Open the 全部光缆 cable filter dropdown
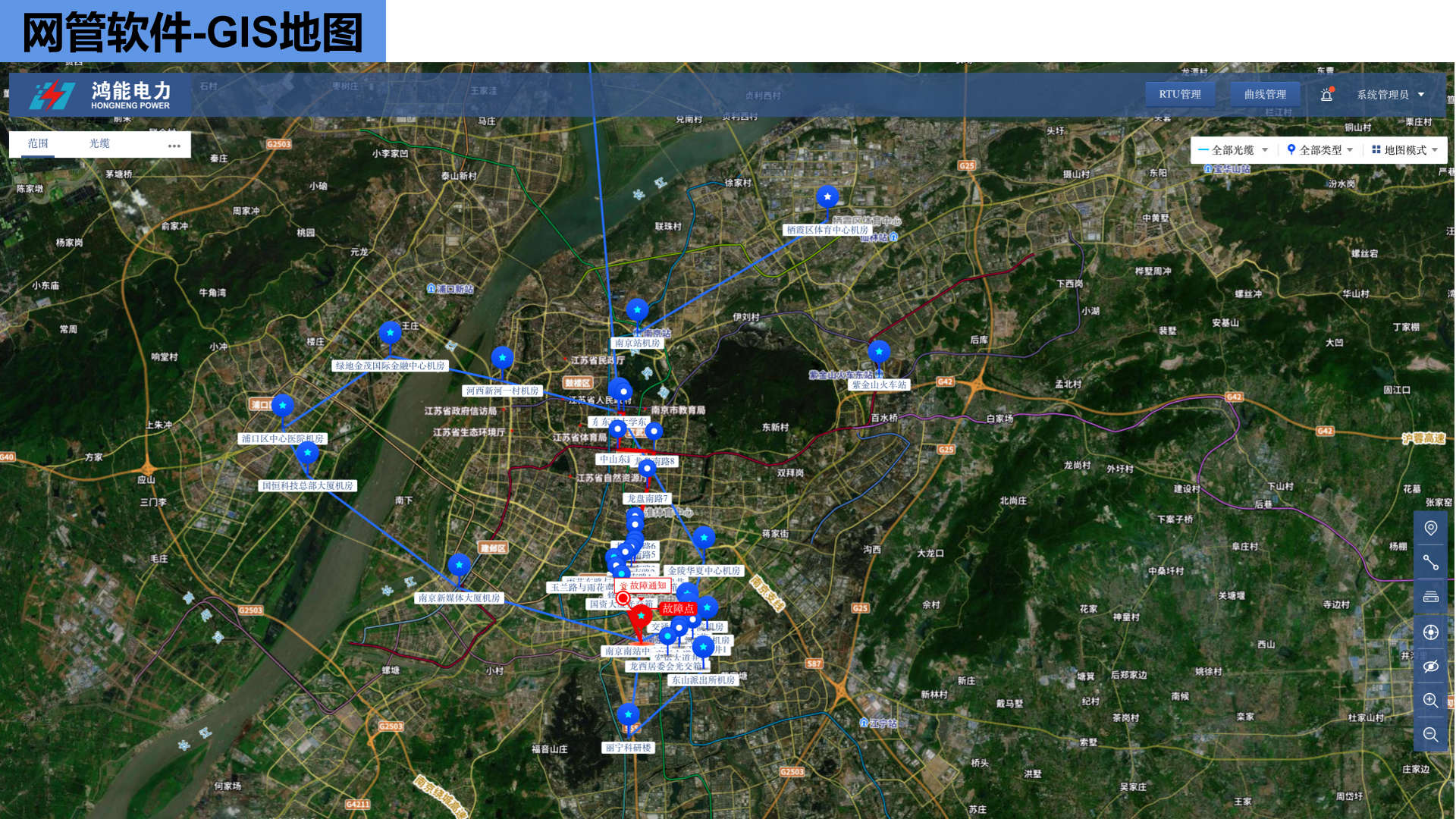 1233,150
